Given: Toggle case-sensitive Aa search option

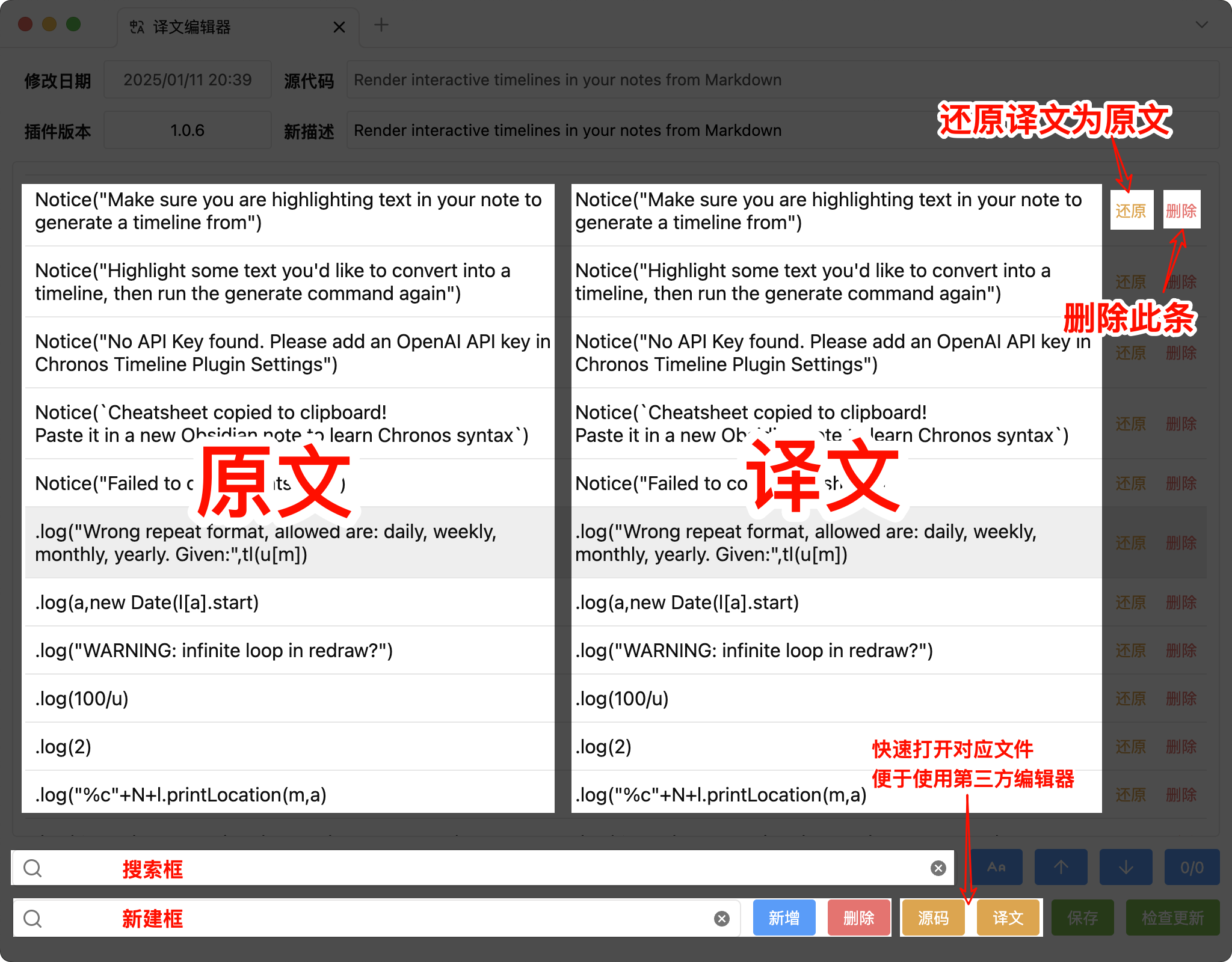Looking at the screenshot, I should (x=996, y=867).
